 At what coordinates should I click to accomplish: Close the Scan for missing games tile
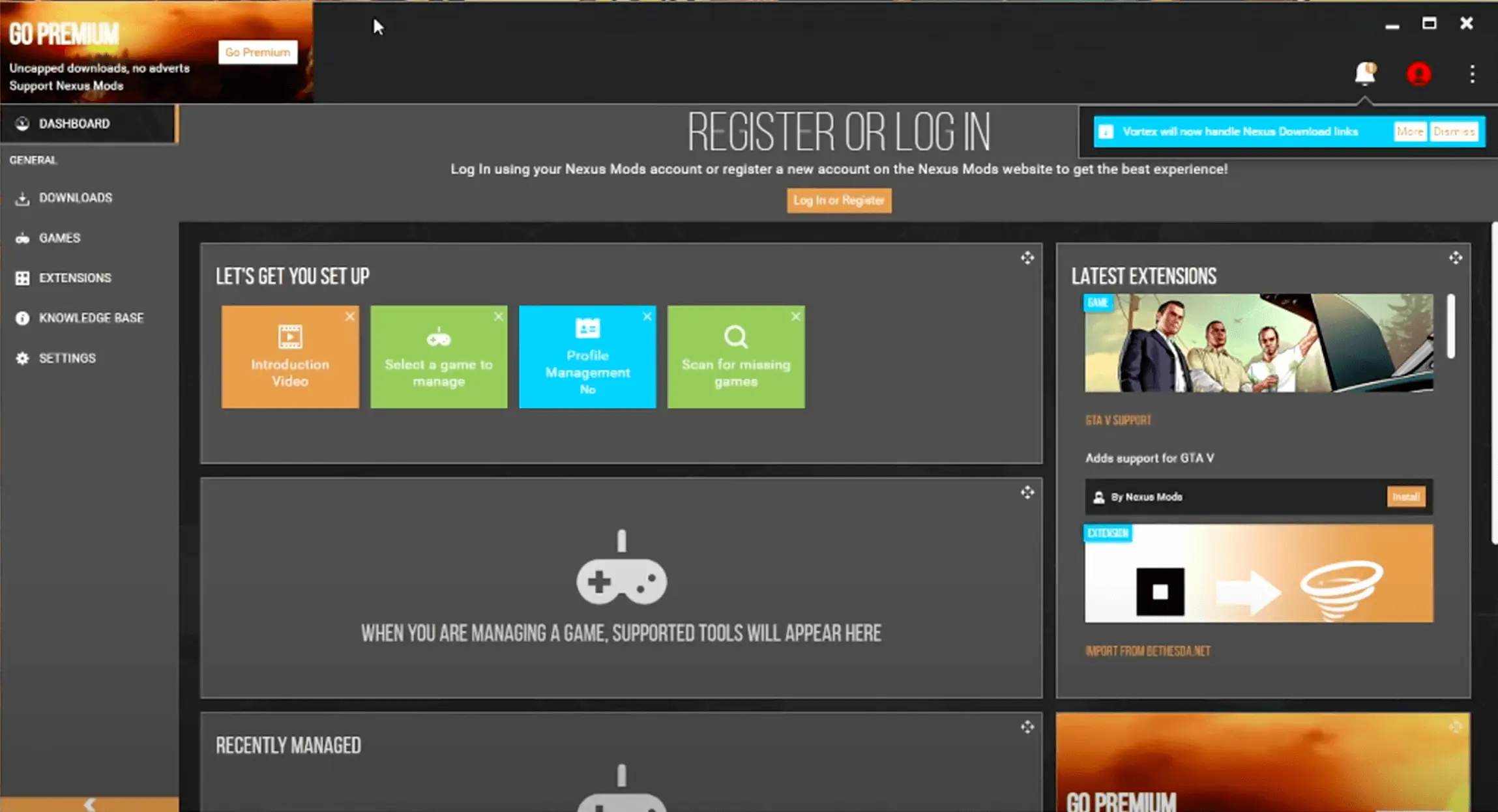(x=796, y=316)
